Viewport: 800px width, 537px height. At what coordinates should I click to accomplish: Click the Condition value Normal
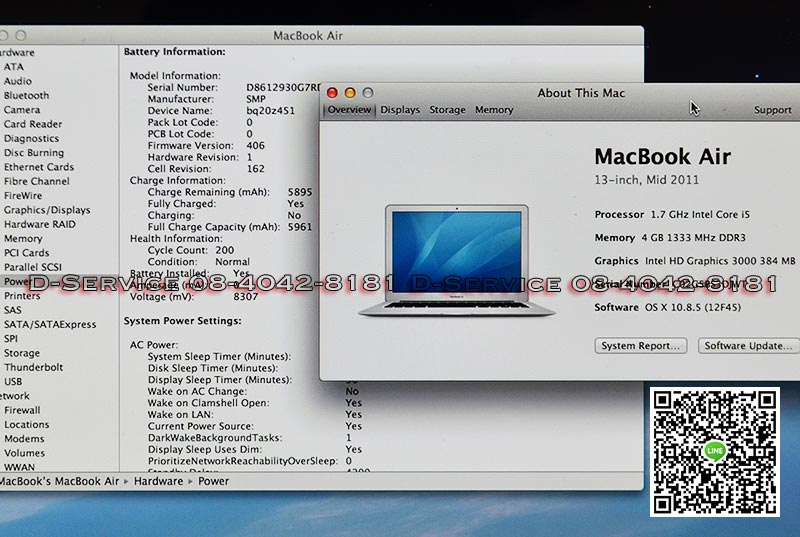232,262
